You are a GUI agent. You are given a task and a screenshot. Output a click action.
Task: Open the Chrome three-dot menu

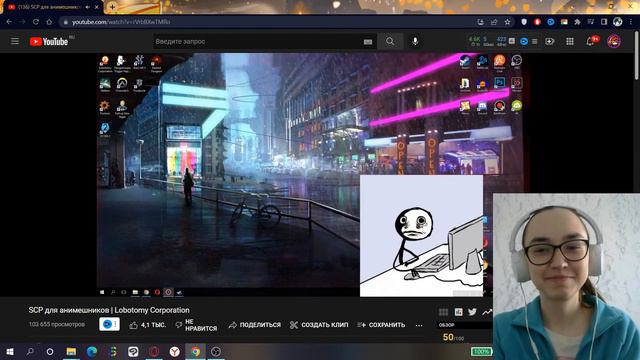coord(631,22)
